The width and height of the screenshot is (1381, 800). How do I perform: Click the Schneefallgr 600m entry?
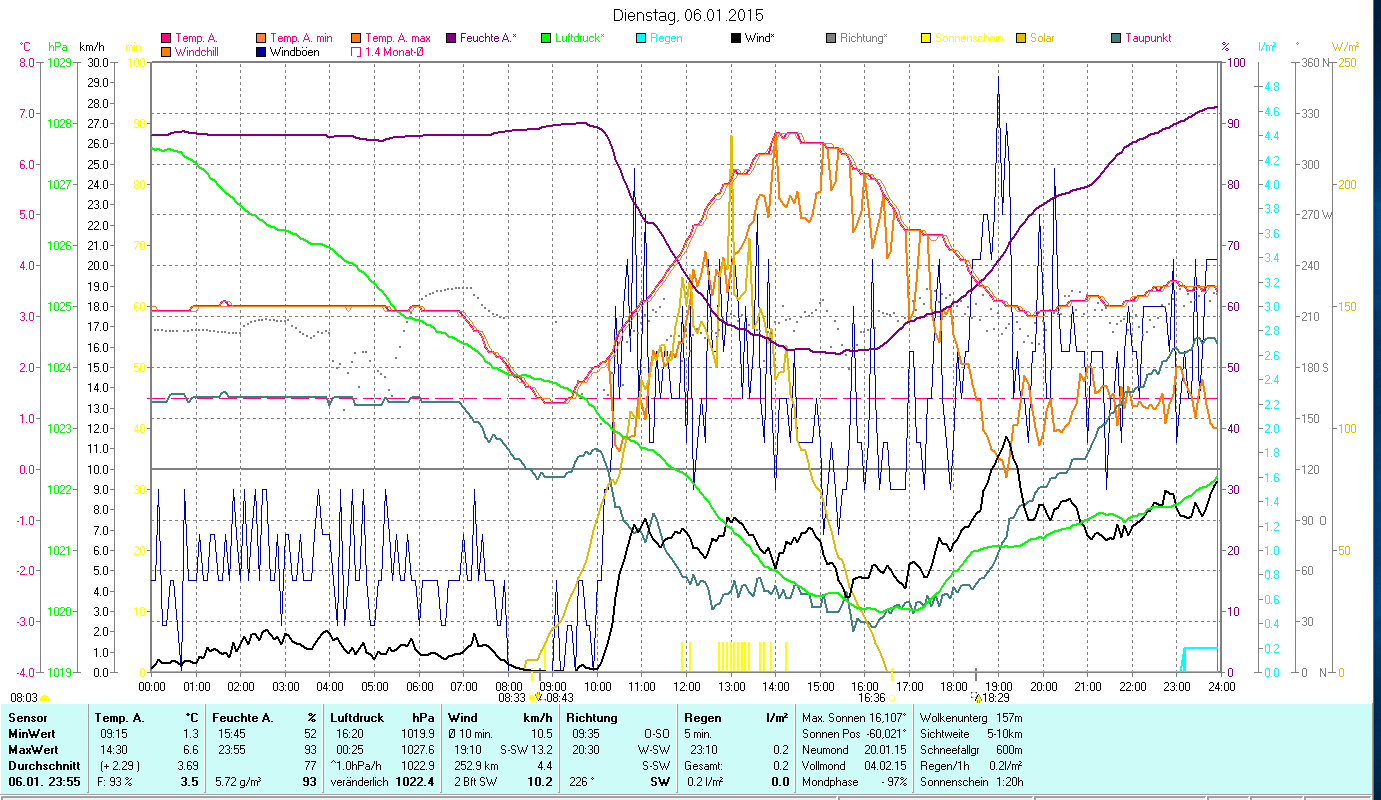[x=970, y=750]
